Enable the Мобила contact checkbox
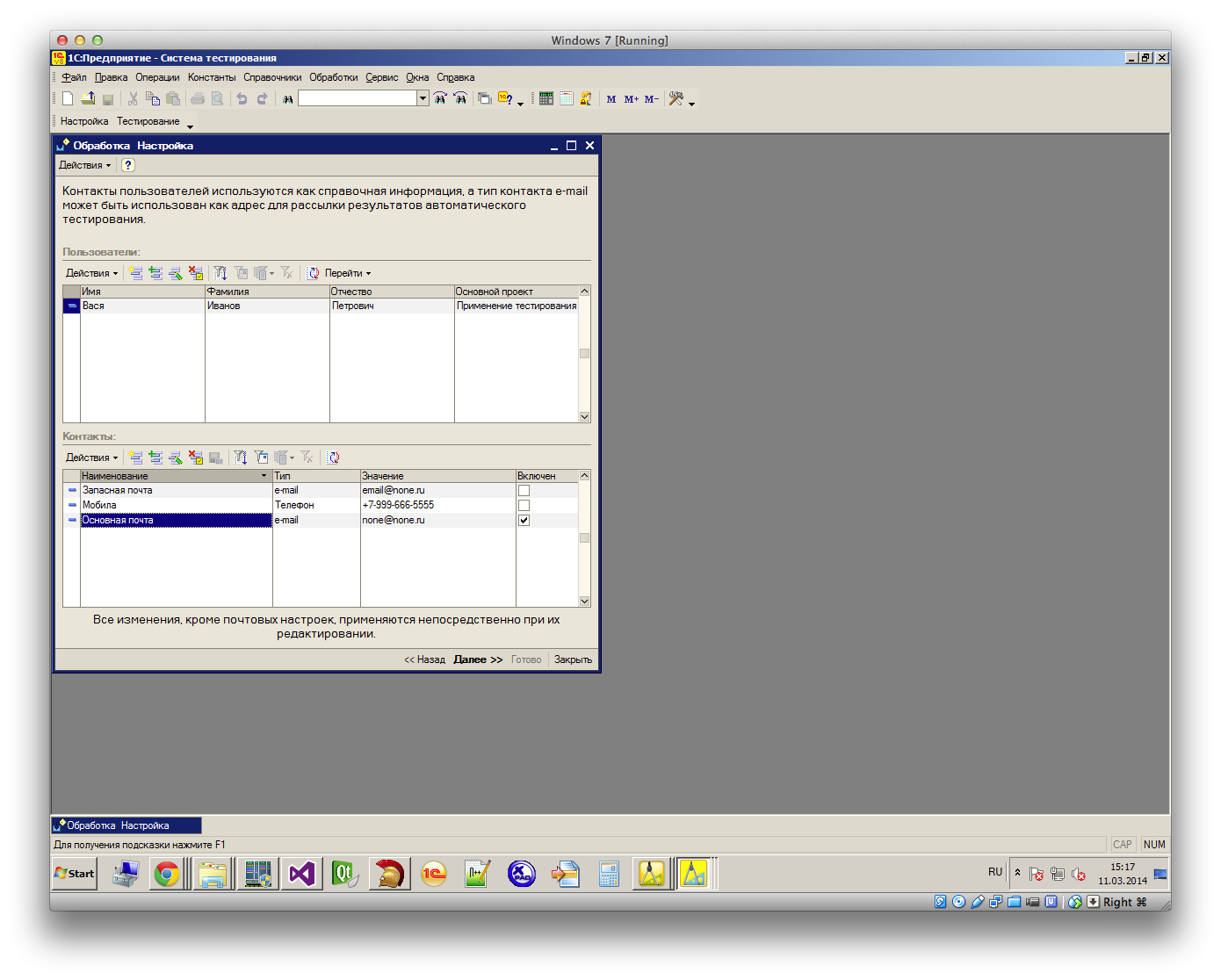 click(524, 506)
